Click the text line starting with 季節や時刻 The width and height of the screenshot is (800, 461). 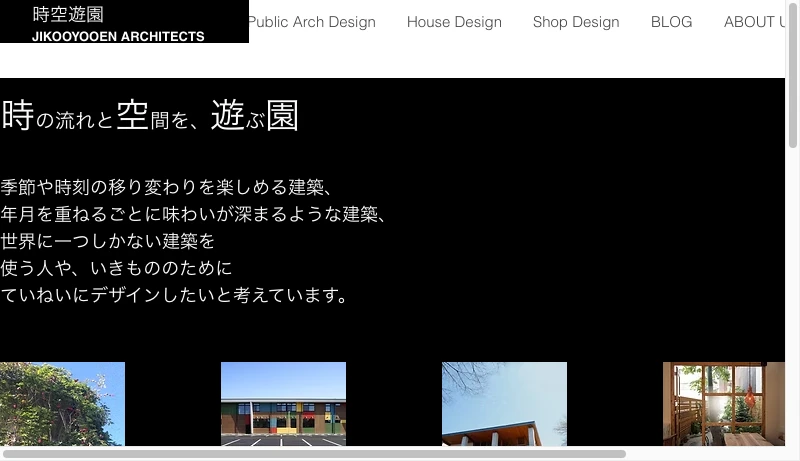166,187
